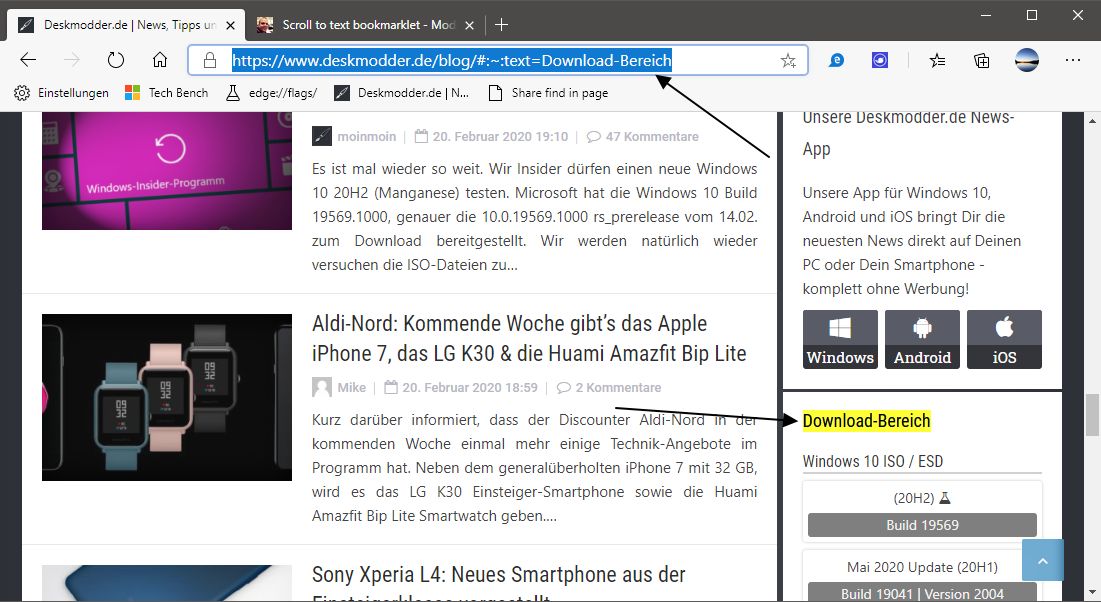Open the Favorites list icon
The width and height of the screenshot is (1101, 602).
[937, 60]
